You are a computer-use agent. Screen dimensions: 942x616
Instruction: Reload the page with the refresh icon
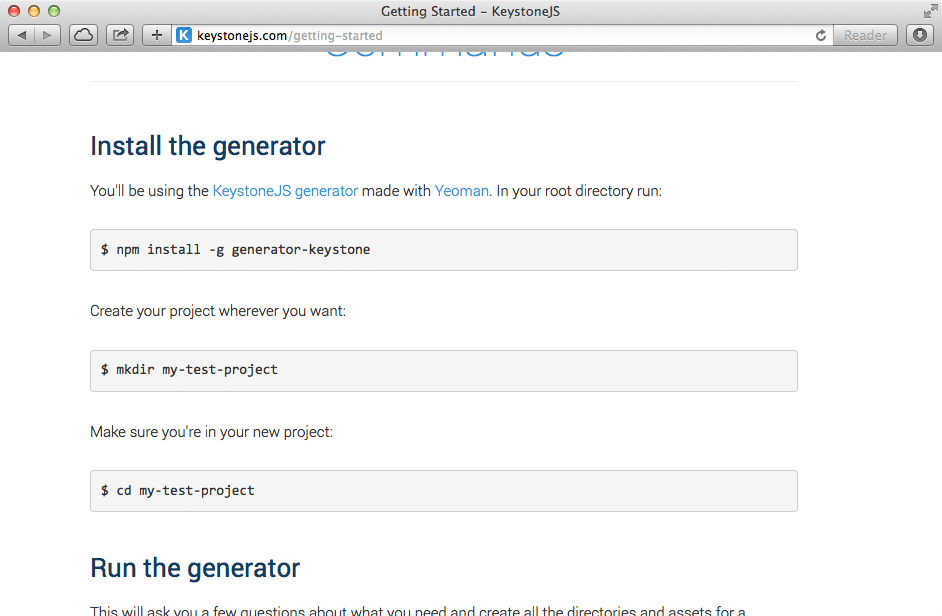pos(821,35)
